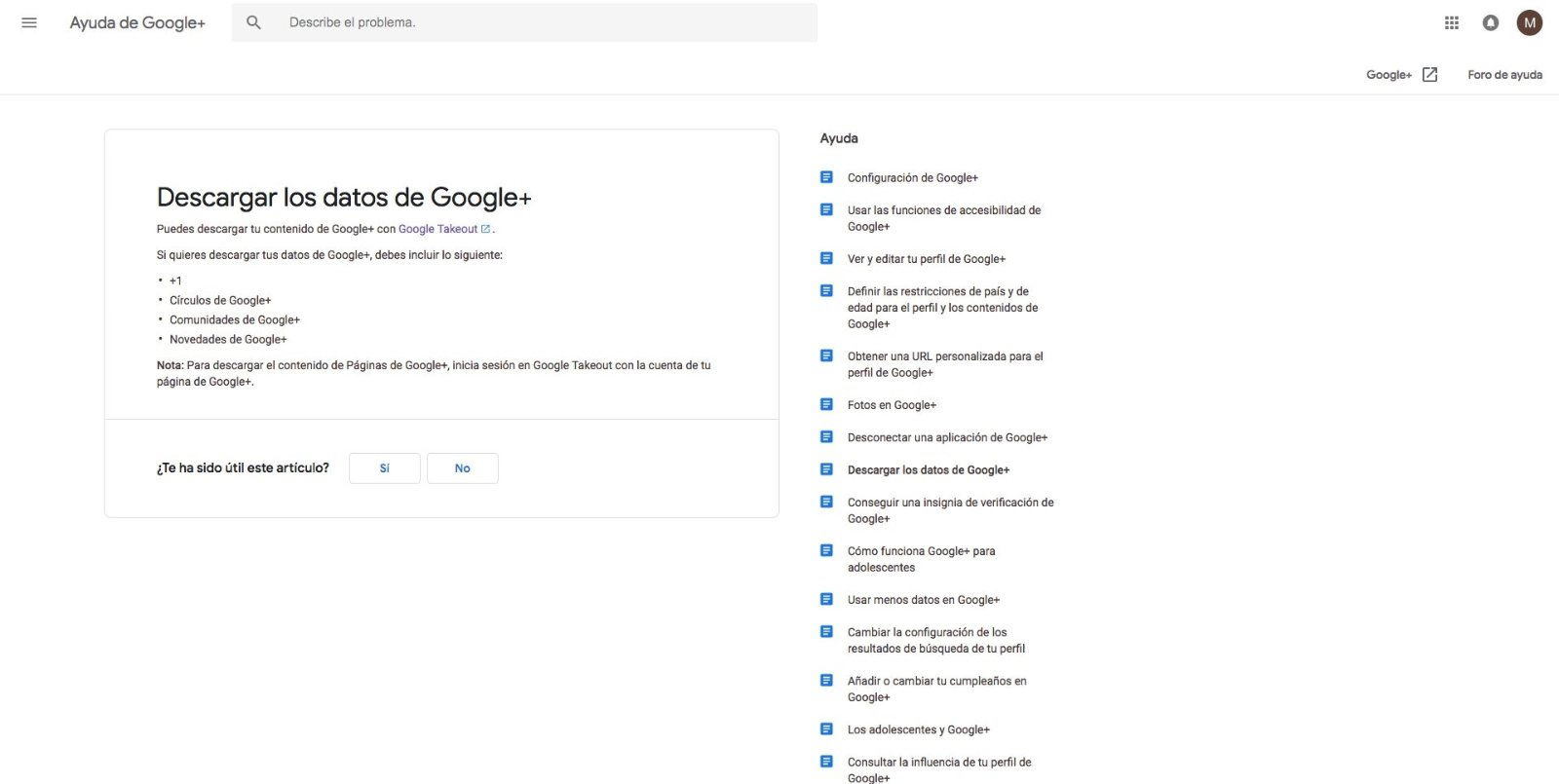
Task: Select the bold Descargar los datos de Google+ entry
Action: [x=929, y=470]
